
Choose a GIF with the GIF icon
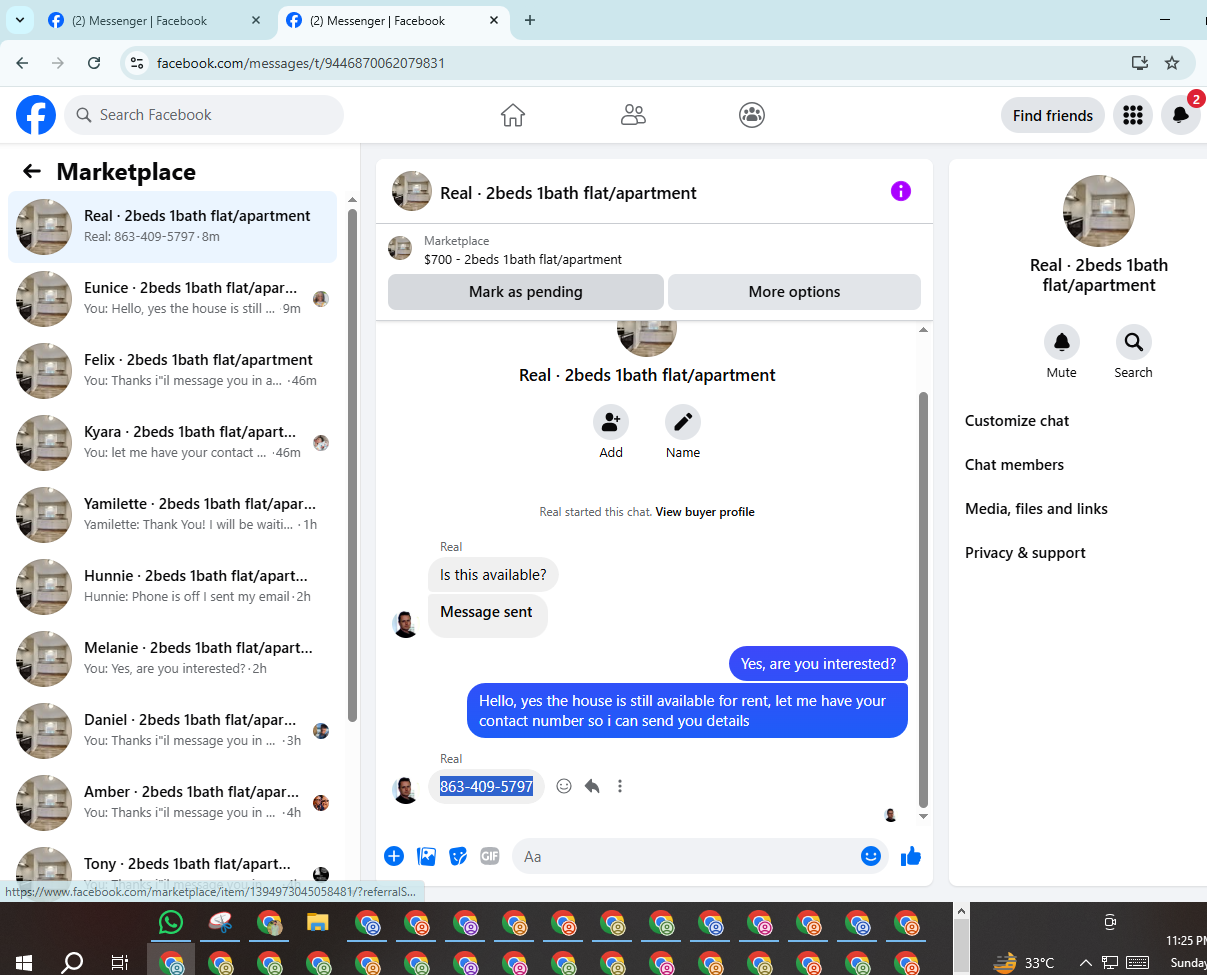pyautogui.click(x=489, y=856)
